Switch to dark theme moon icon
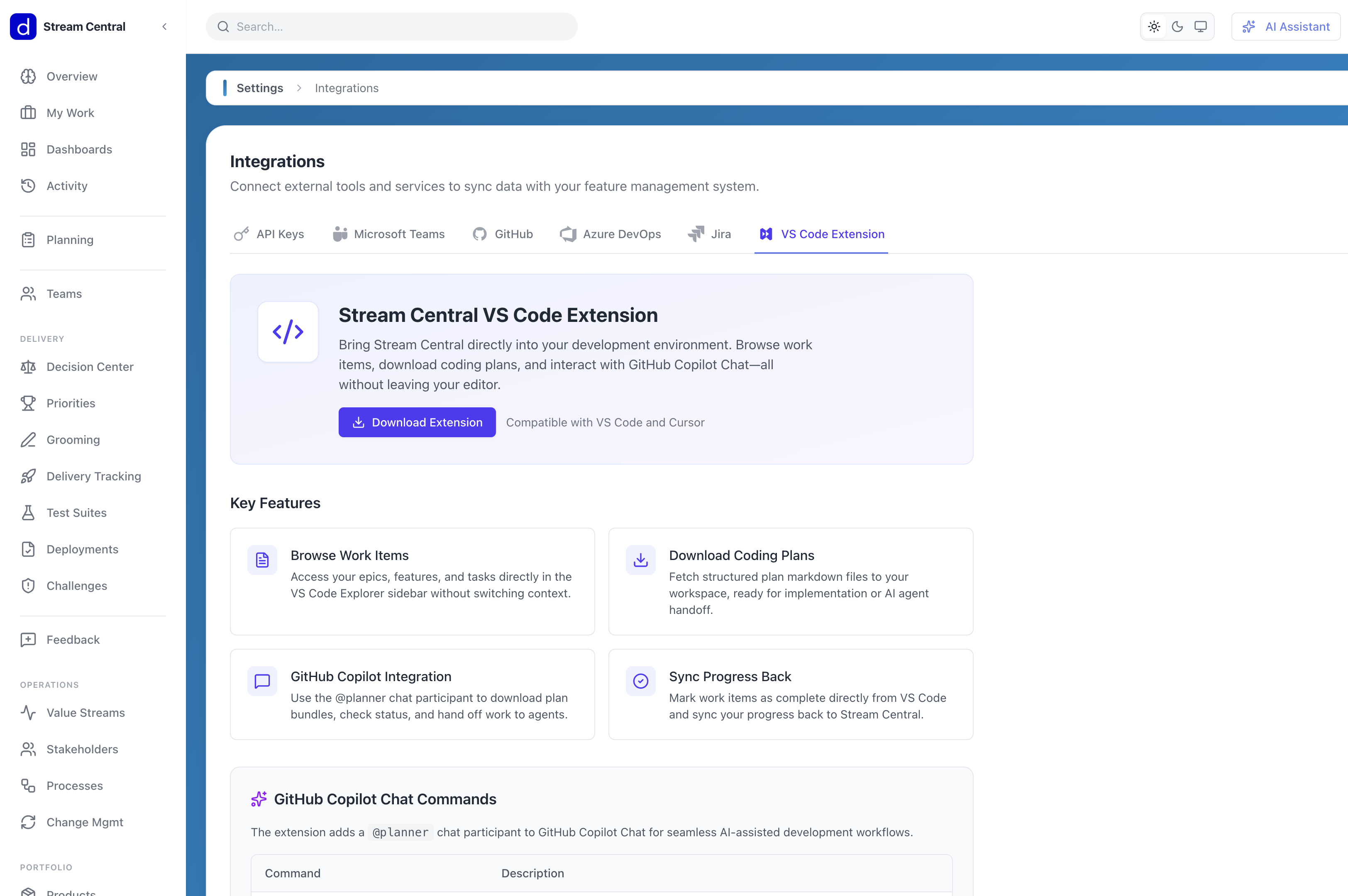1348x896 pixels. tap(1178, 27)
